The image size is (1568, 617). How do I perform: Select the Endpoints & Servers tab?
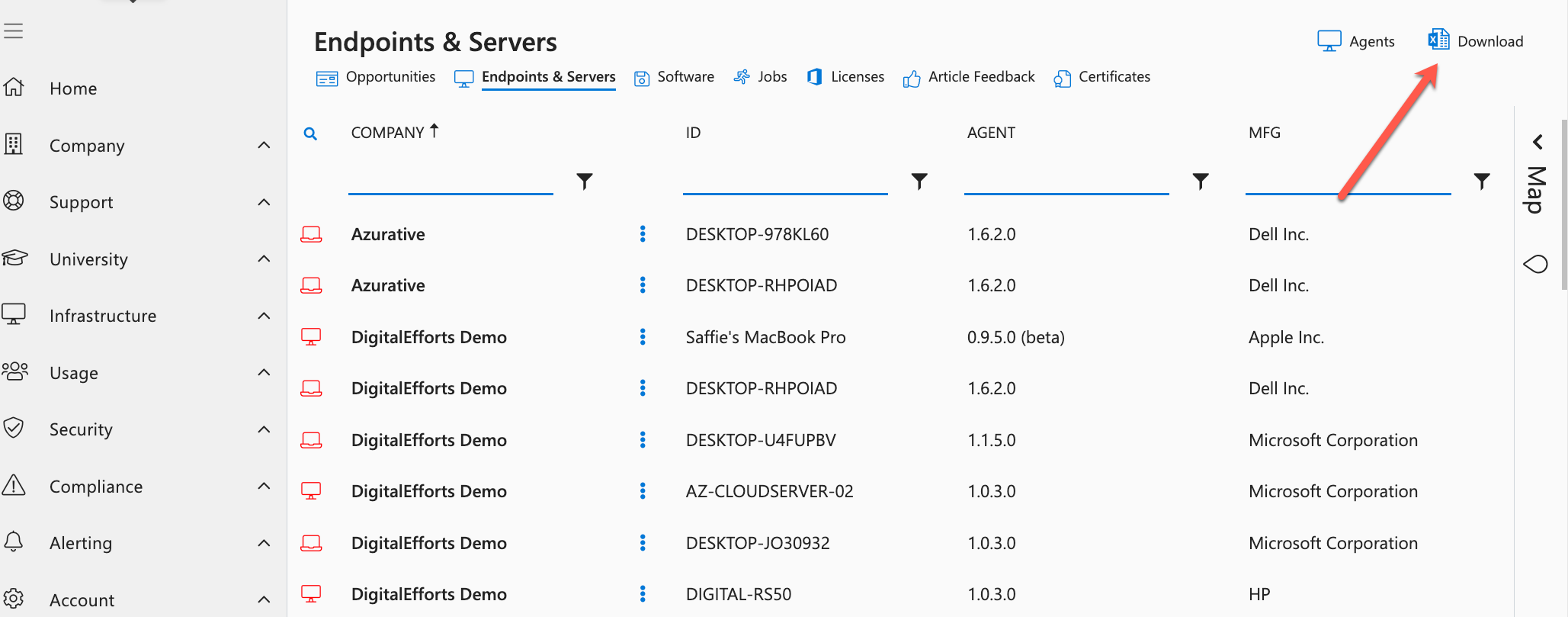tap(535, 77)
